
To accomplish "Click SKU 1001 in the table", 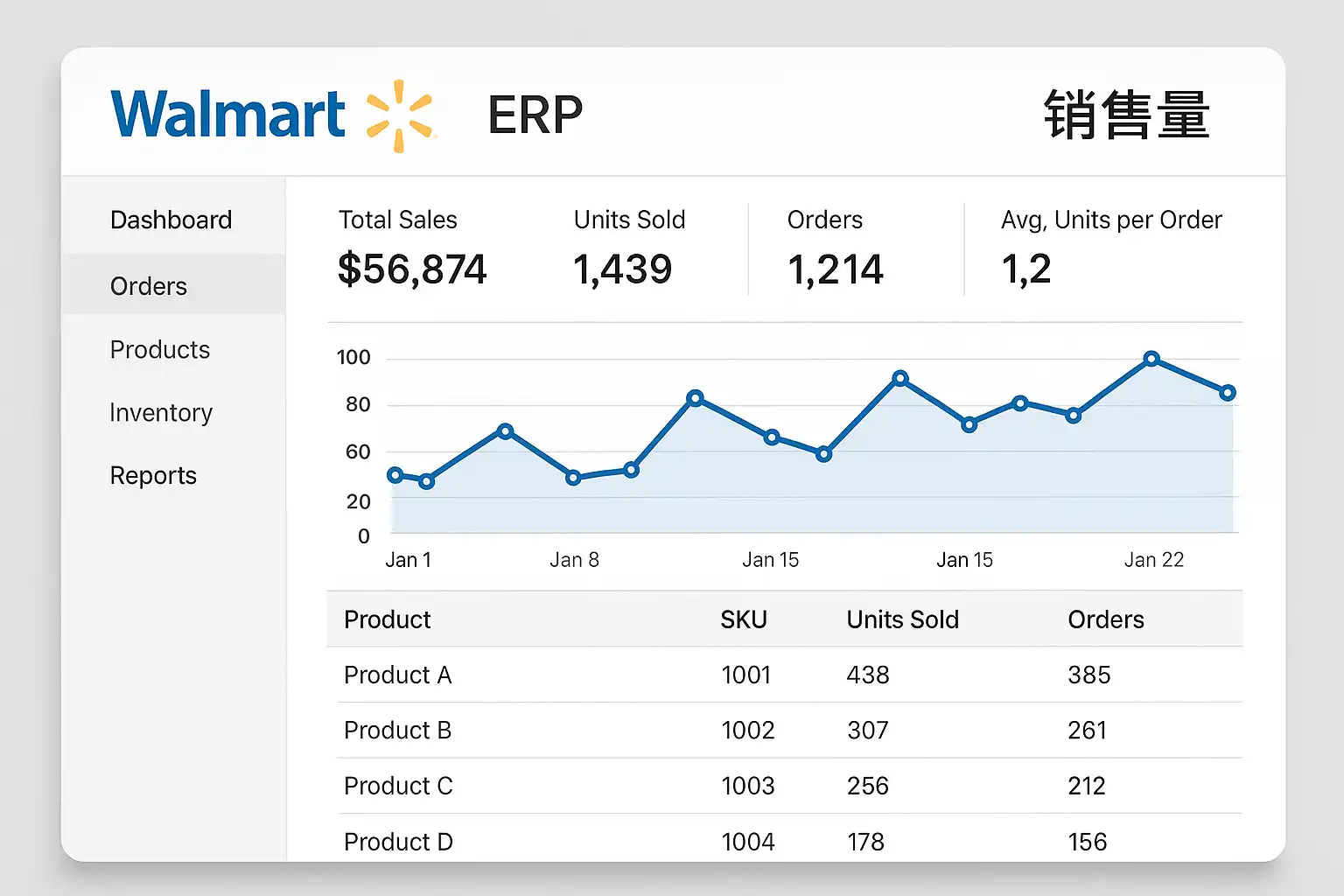I will (x=746, y=675).
